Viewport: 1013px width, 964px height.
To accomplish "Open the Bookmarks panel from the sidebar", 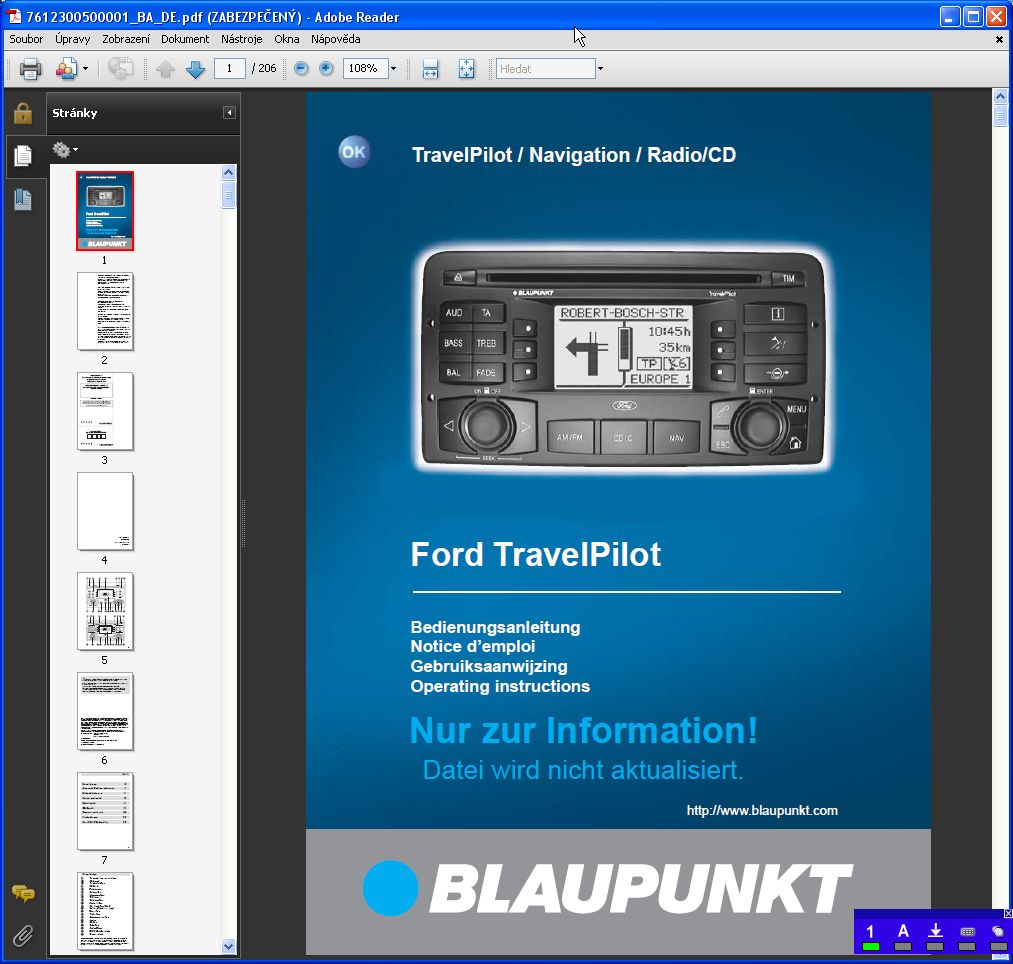I will [x=22, y=200].
